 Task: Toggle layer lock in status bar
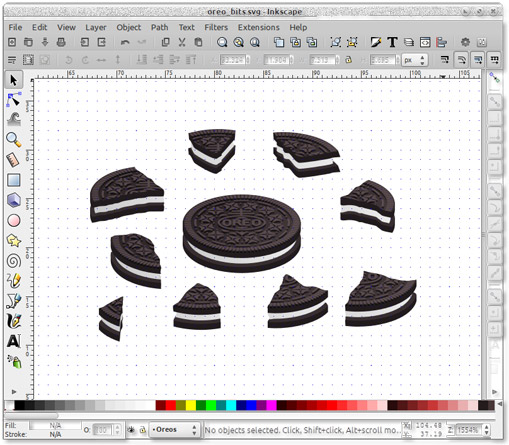click(x=143, y=430)
